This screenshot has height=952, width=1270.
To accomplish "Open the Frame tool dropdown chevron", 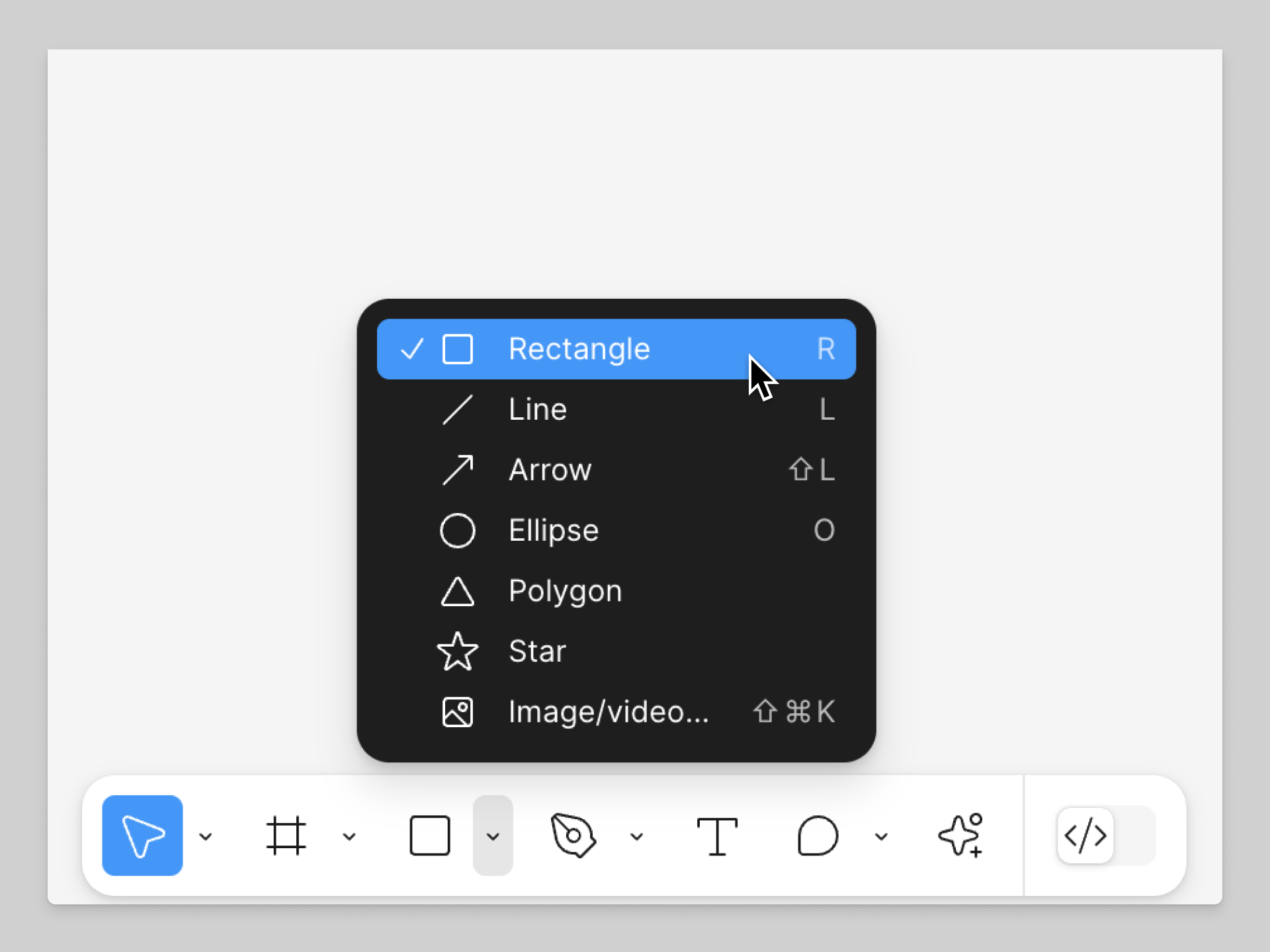I will (x=349, y=837).
